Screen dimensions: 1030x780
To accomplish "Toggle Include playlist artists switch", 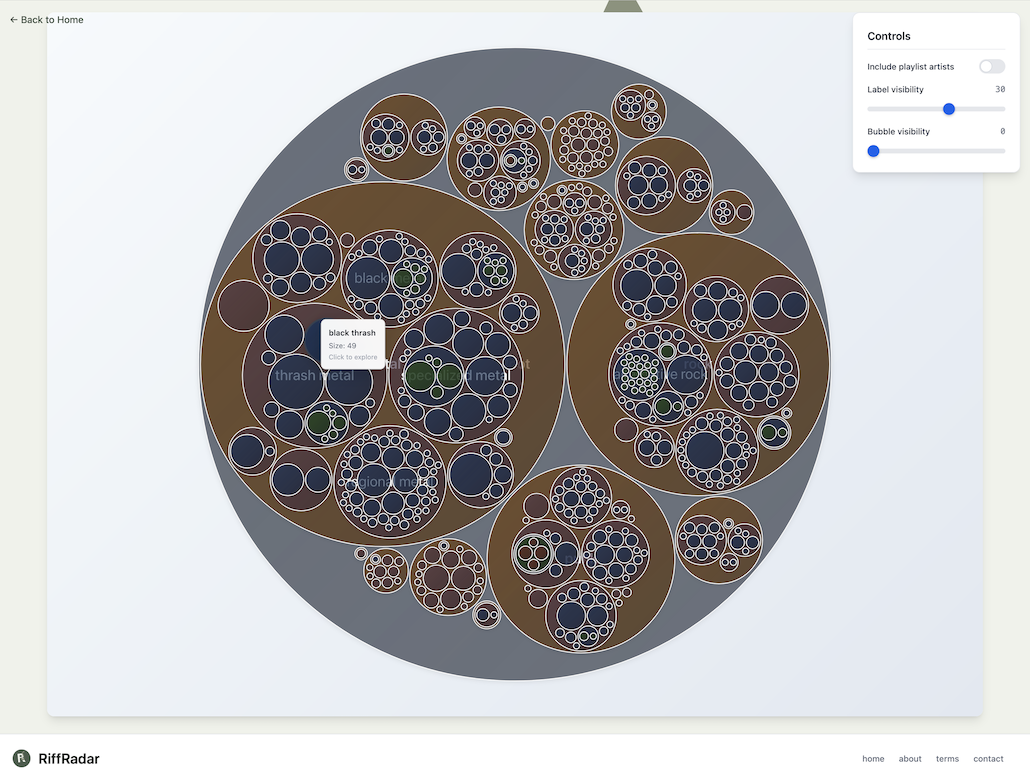I will click(x=991, y=66).
